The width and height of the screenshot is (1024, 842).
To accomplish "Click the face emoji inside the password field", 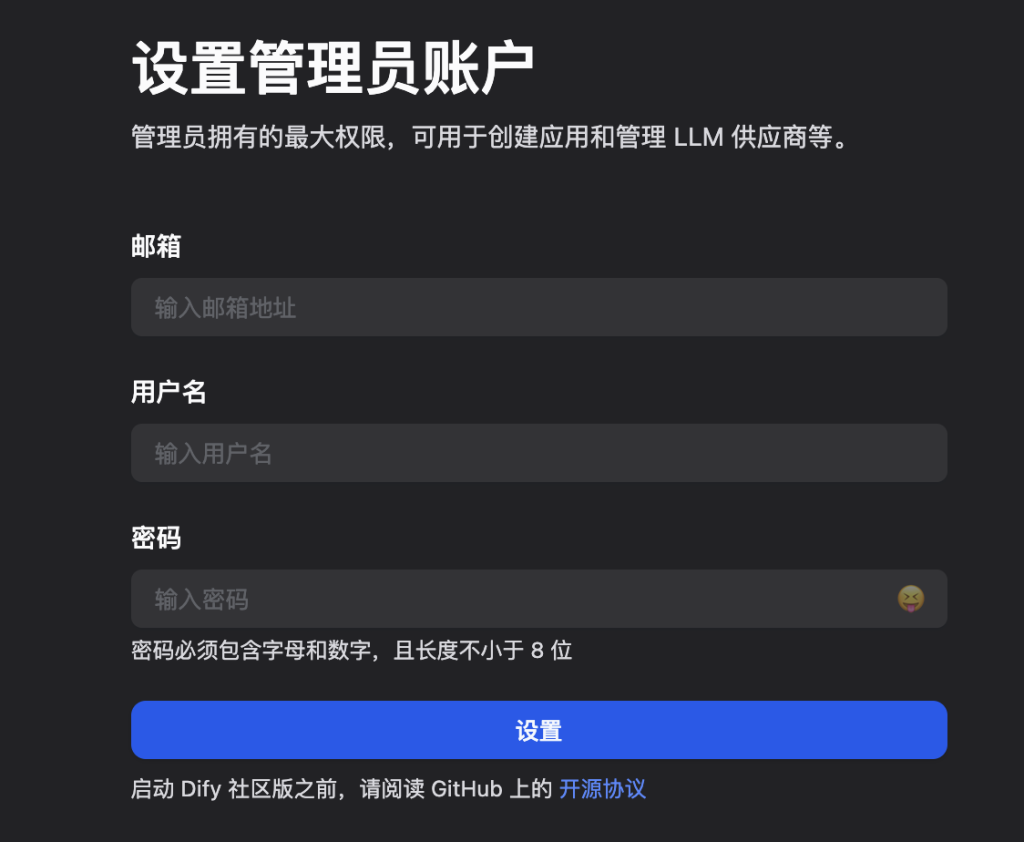I will (913, 598).
